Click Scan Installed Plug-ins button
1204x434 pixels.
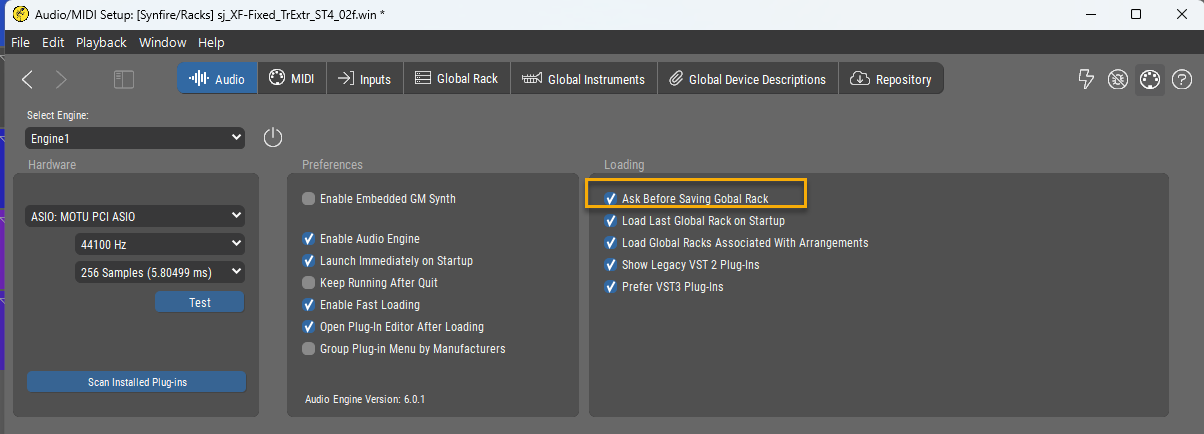tap(136, 382)
